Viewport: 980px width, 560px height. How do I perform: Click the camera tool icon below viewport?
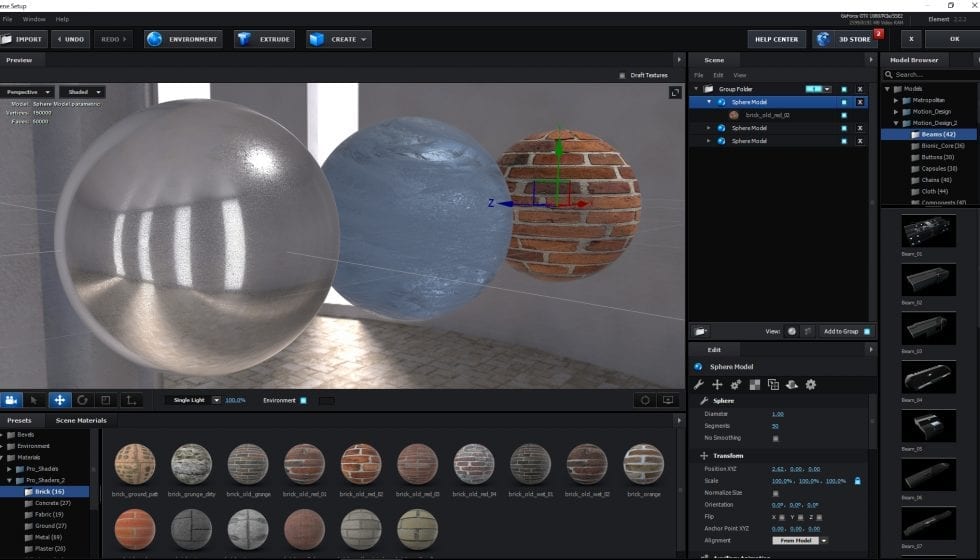click(x=12, y=400)
